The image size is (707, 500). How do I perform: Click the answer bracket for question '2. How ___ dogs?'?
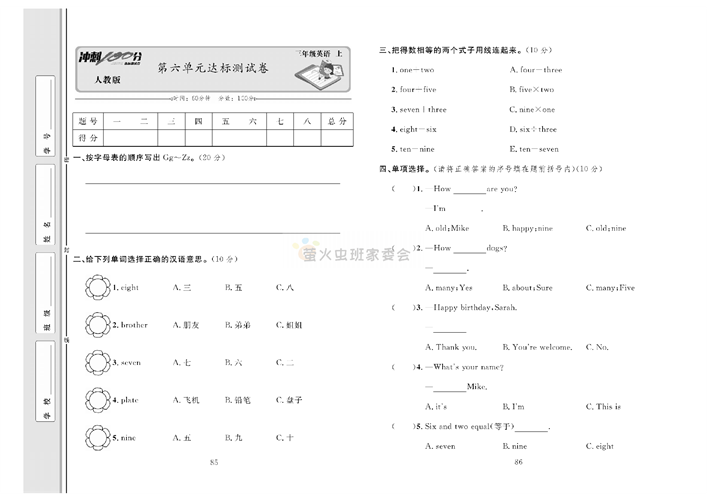(x=404, y=248)
